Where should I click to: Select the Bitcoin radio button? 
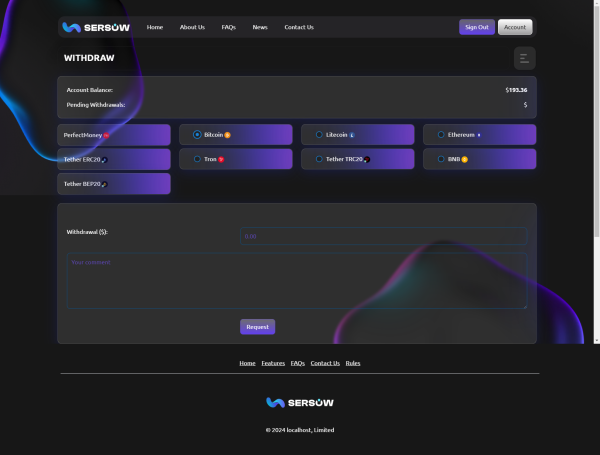pos(197,135)
